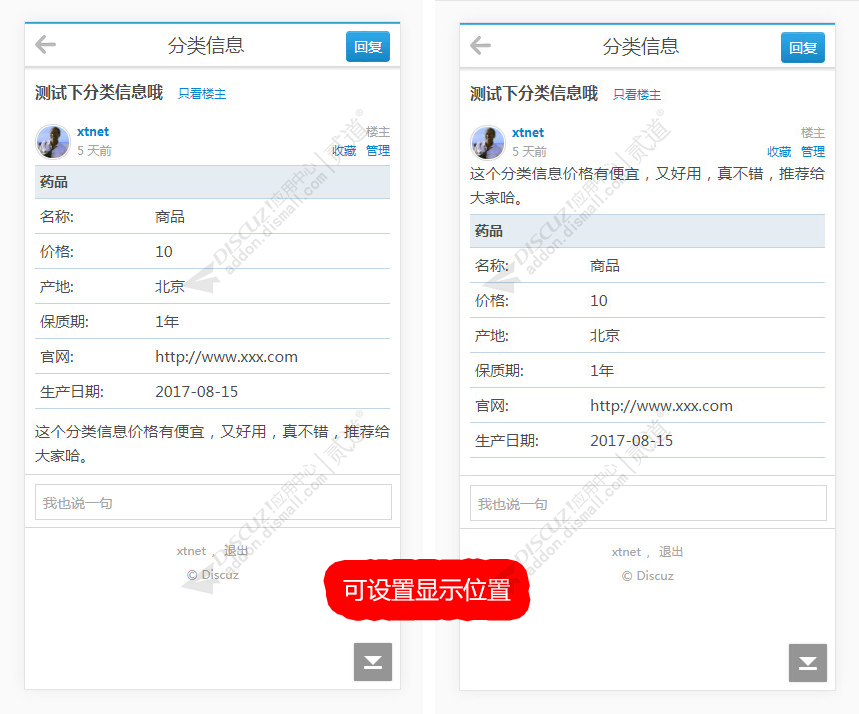
Task: Click xtnet footer link in right phone
Action: point(626,552)
